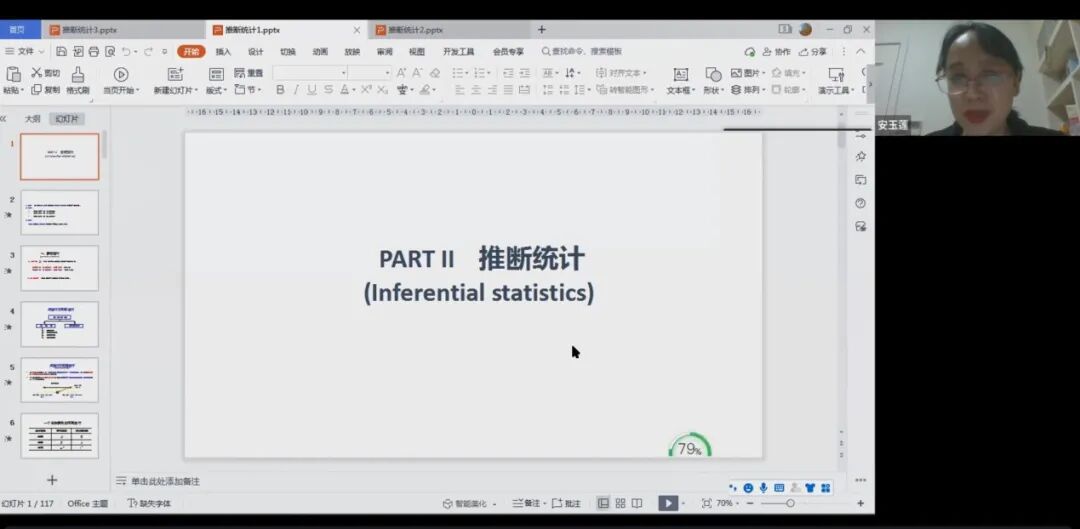Open Presentation Tools 演示工具
The width and height of the screenshot is (1080, 529).
(x=836, y=80)
